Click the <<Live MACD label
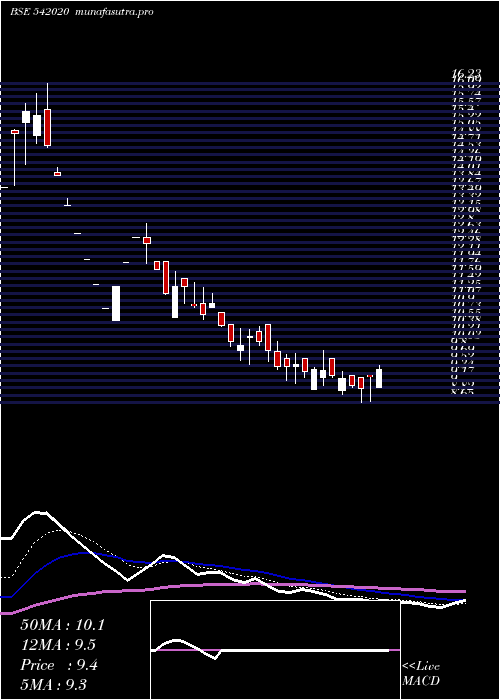The width and height of the screenshot is (500, 700). (421, 674)
